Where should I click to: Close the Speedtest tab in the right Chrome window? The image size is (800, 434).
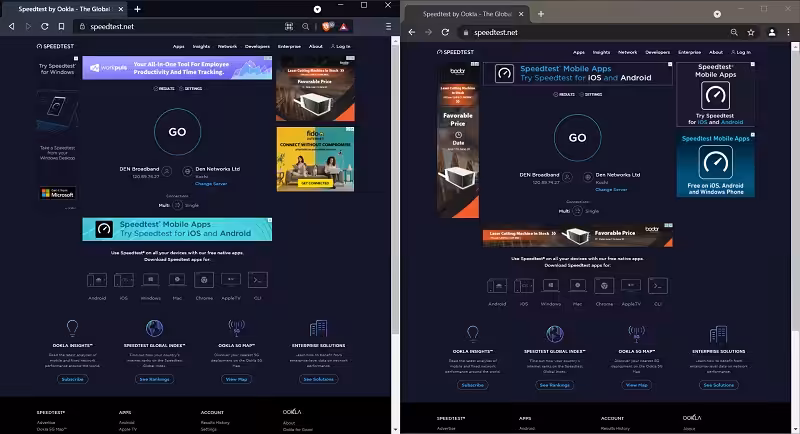(x=521, y=14)
